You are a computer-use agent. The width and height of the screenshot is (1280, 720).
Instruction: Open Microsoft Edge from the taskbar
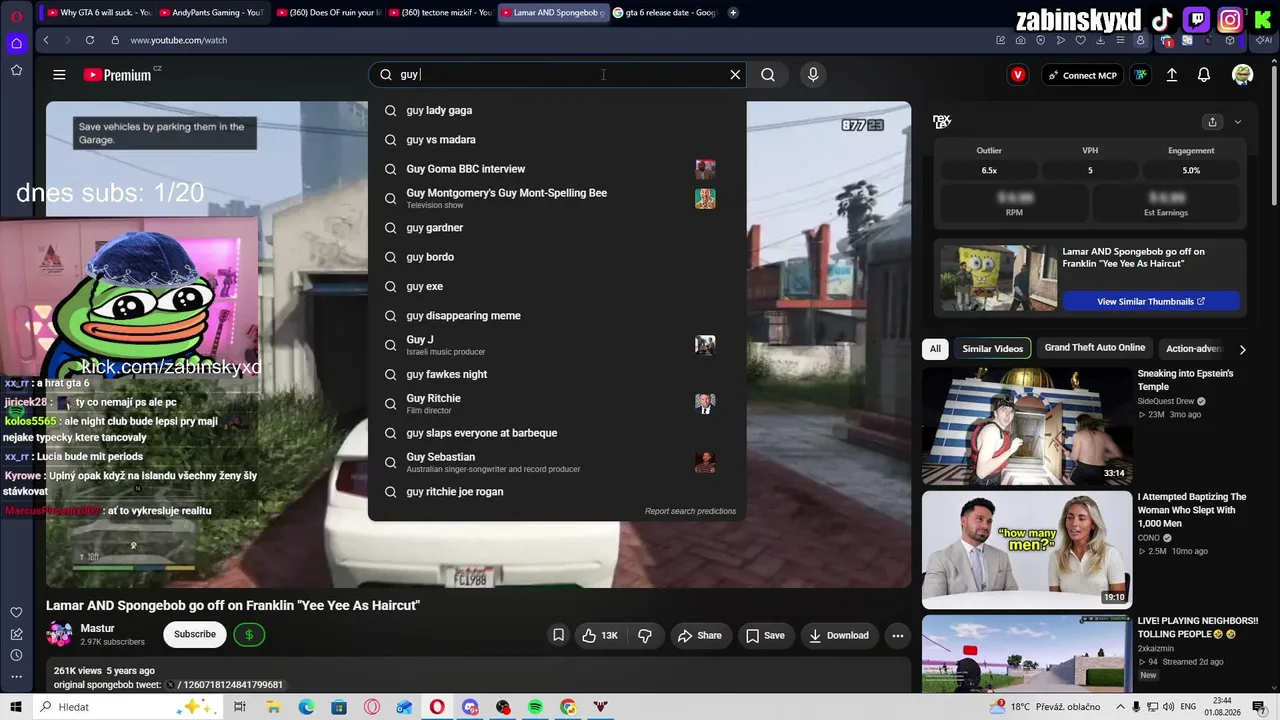pos(306,707)
